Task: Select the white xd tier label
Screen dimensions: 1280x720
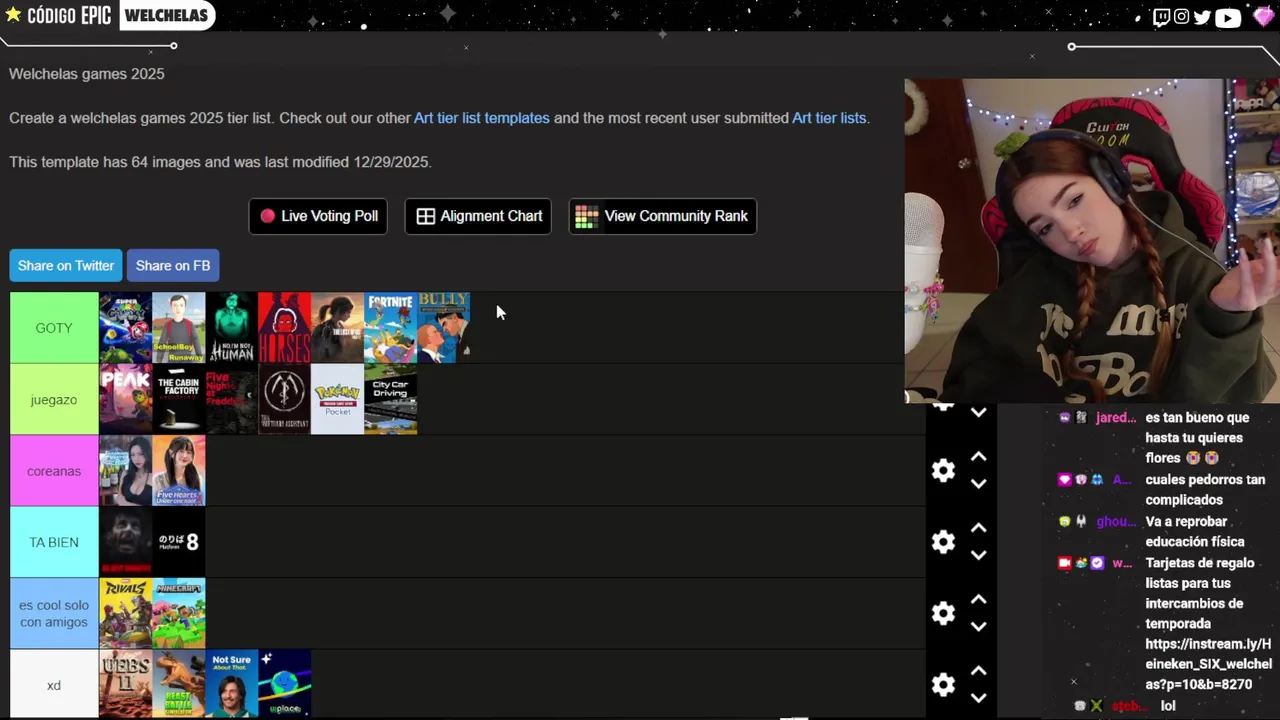Action: [54, 685]
